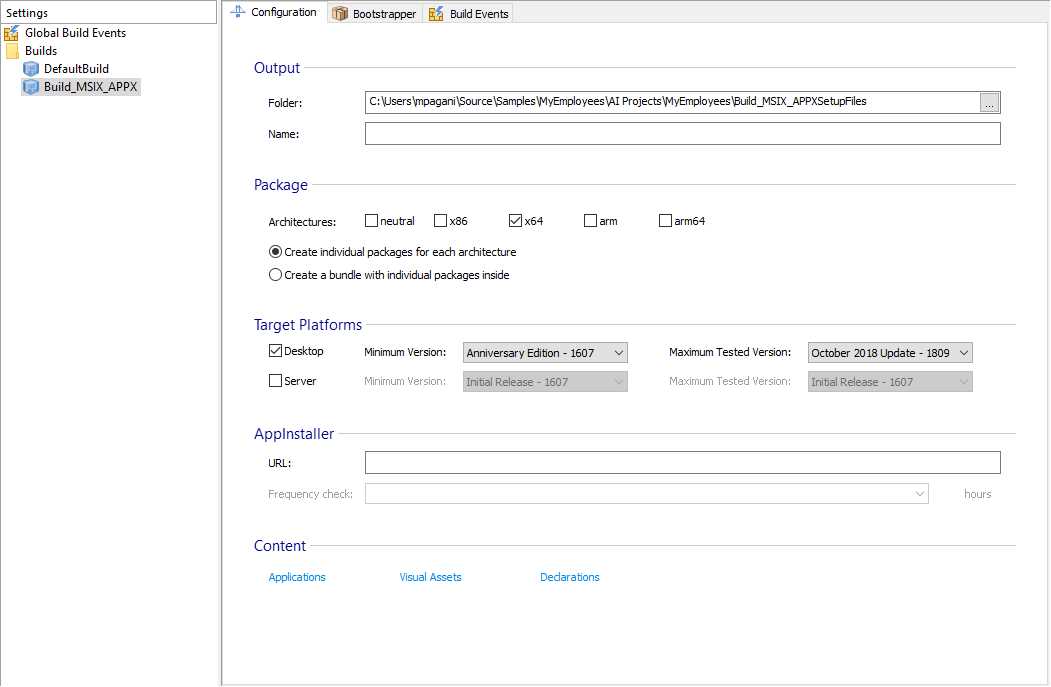This screenshot has height=687, width=1051.
Task: Open the Desktop Minimum Version dropdown
Action: coord(617,352)
